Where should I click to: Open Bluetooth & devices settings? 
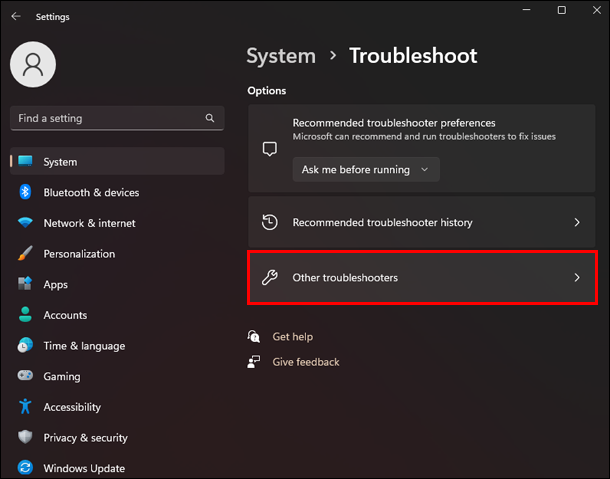click(x=91, y=192)
